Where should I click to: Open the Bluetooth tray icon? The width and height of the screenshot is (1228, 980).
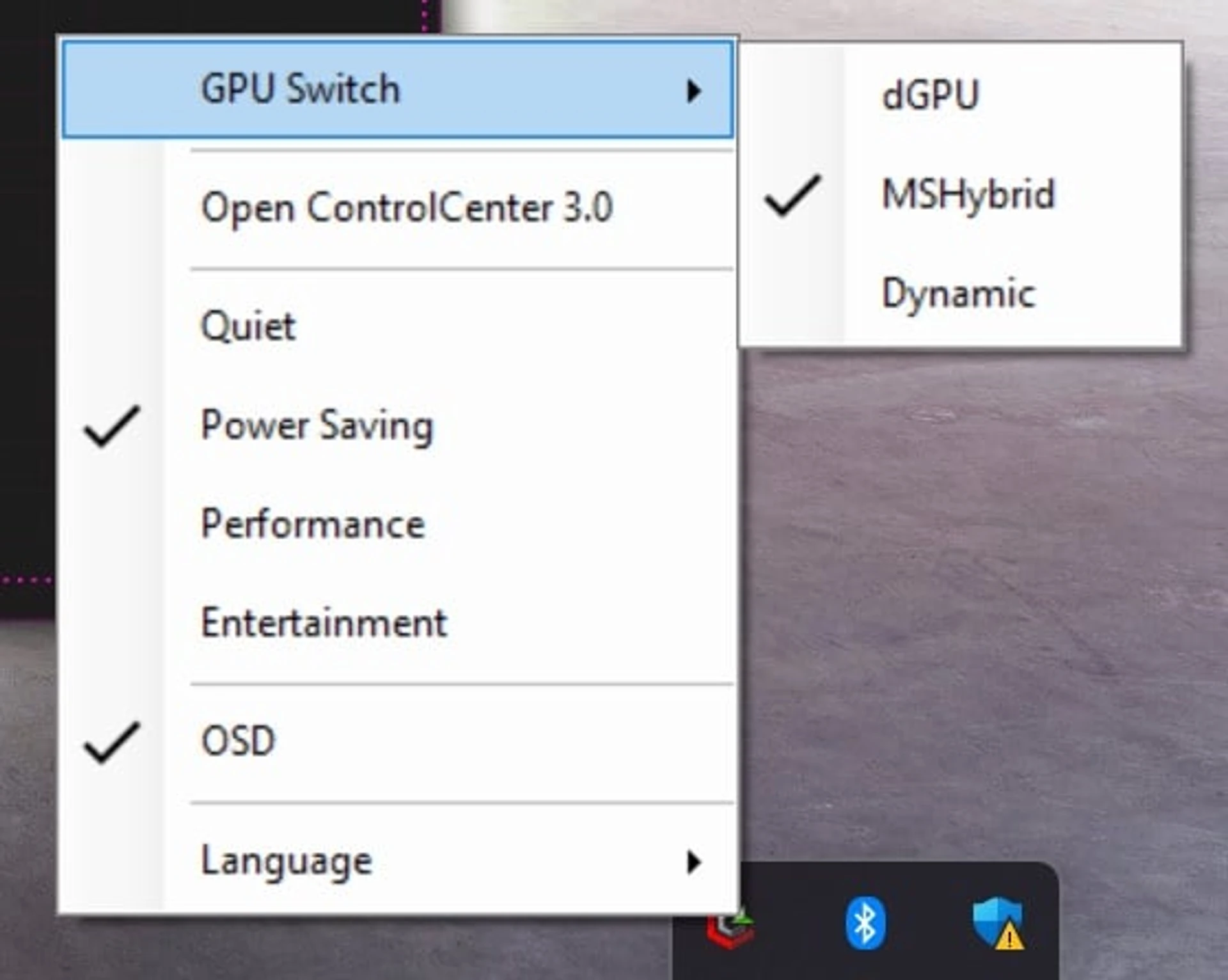pyautogui.click(x=865, y=924)
